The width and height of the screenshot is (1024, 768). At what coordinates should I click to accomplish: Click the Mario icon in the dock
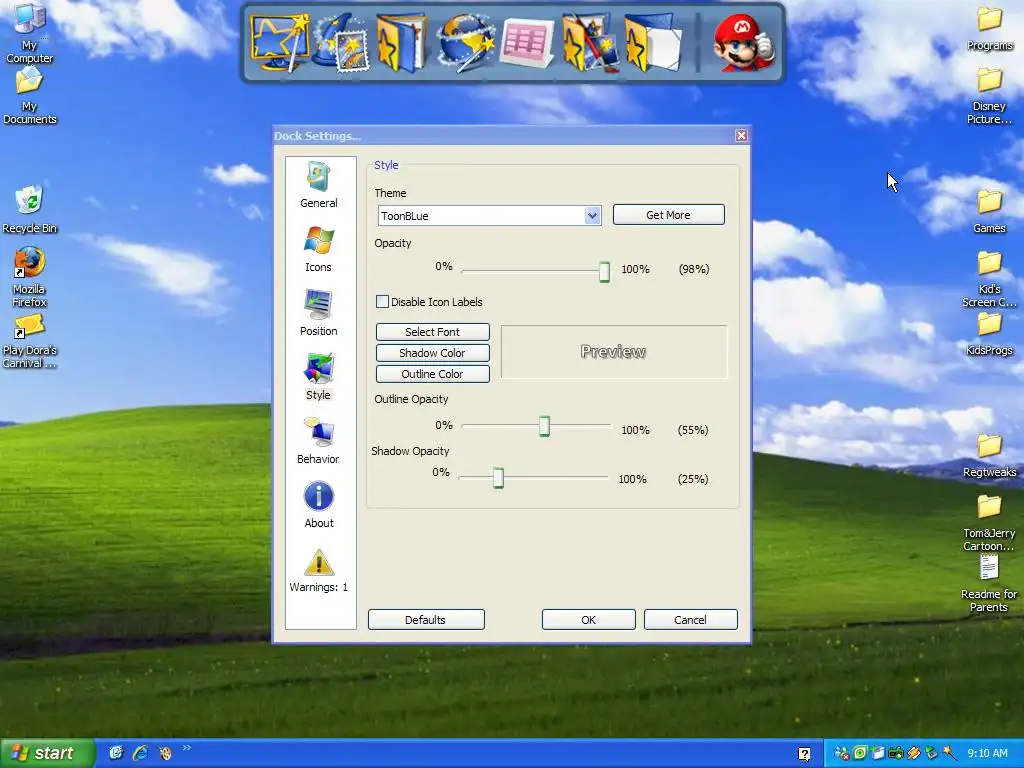[x=743, y=44]
